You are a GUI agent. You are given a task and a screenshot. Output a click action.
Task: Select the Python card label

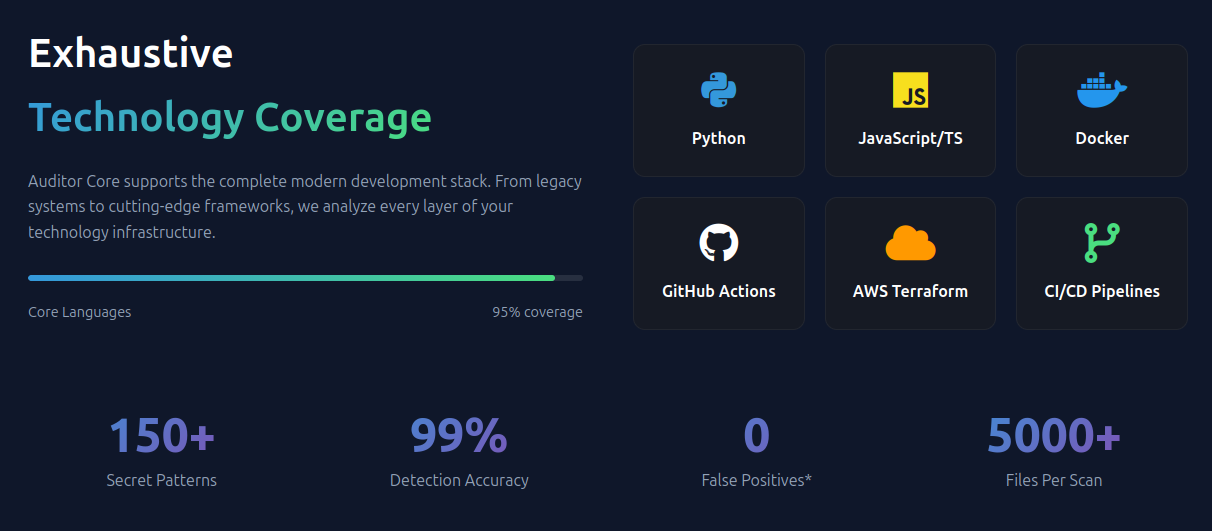click(x=719, y=138)
